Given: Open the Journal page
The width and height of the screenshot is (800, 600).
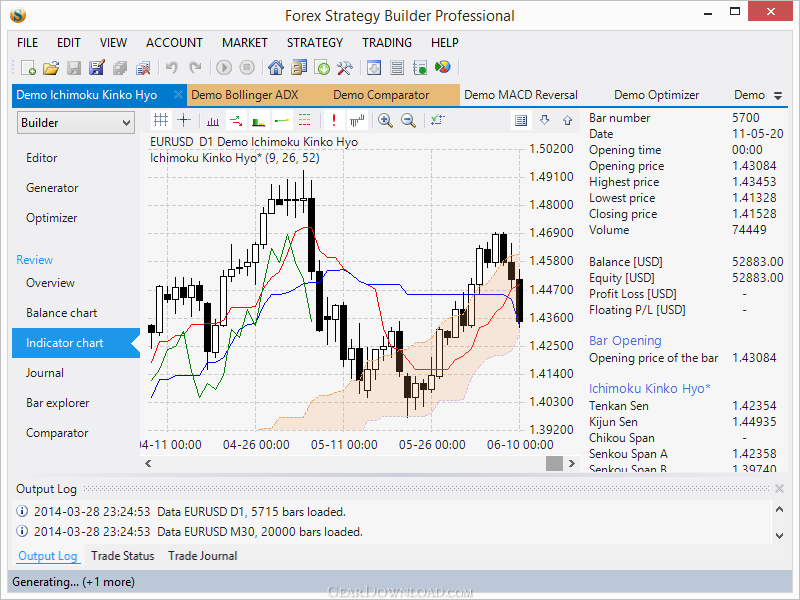Looking at the screenshot, I should 44,373.
